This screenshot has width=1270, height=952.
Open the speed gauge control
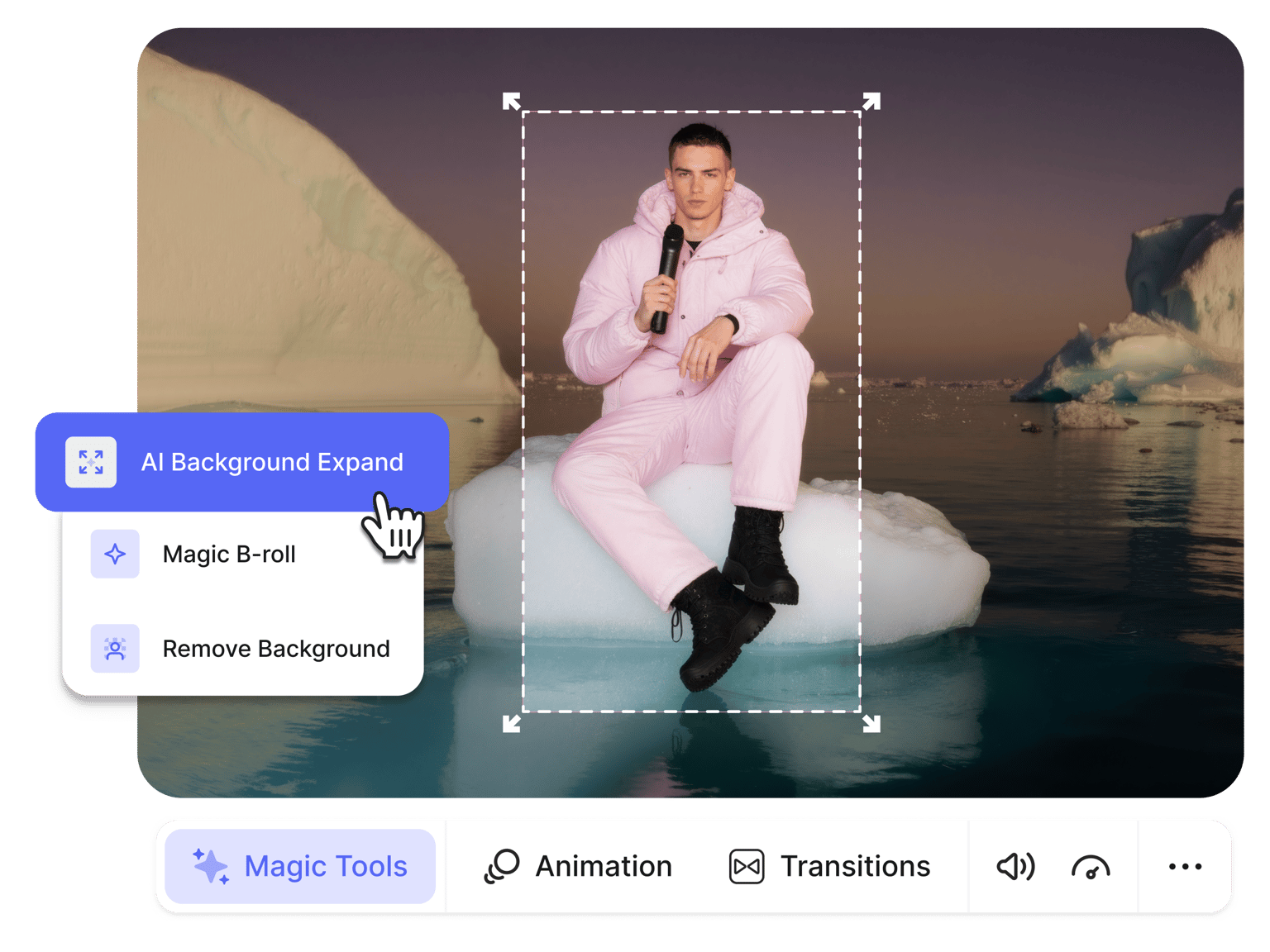[1091, 867]
